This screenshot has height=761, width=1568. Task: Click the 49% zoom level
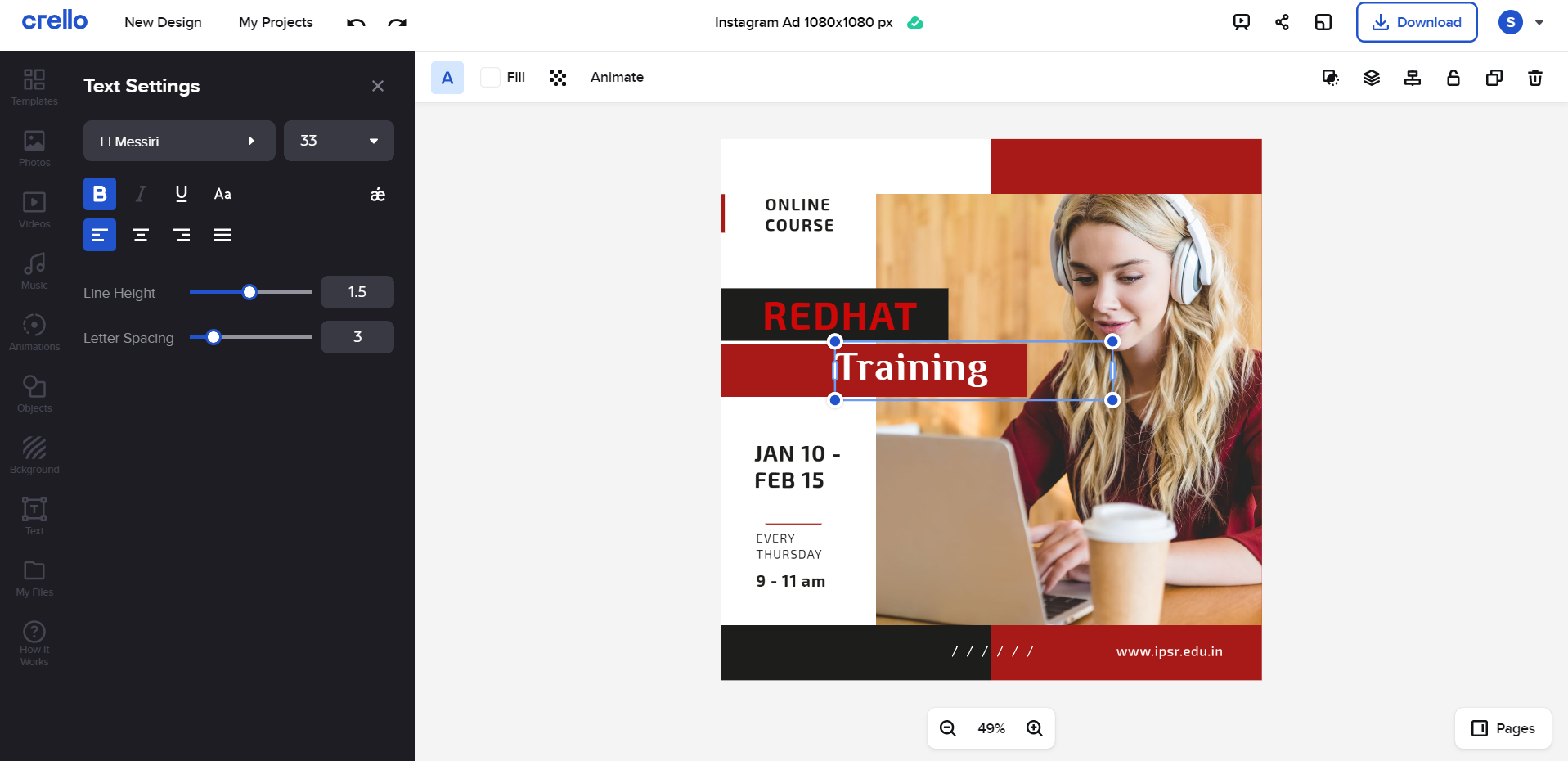click(x=991, y=728)
